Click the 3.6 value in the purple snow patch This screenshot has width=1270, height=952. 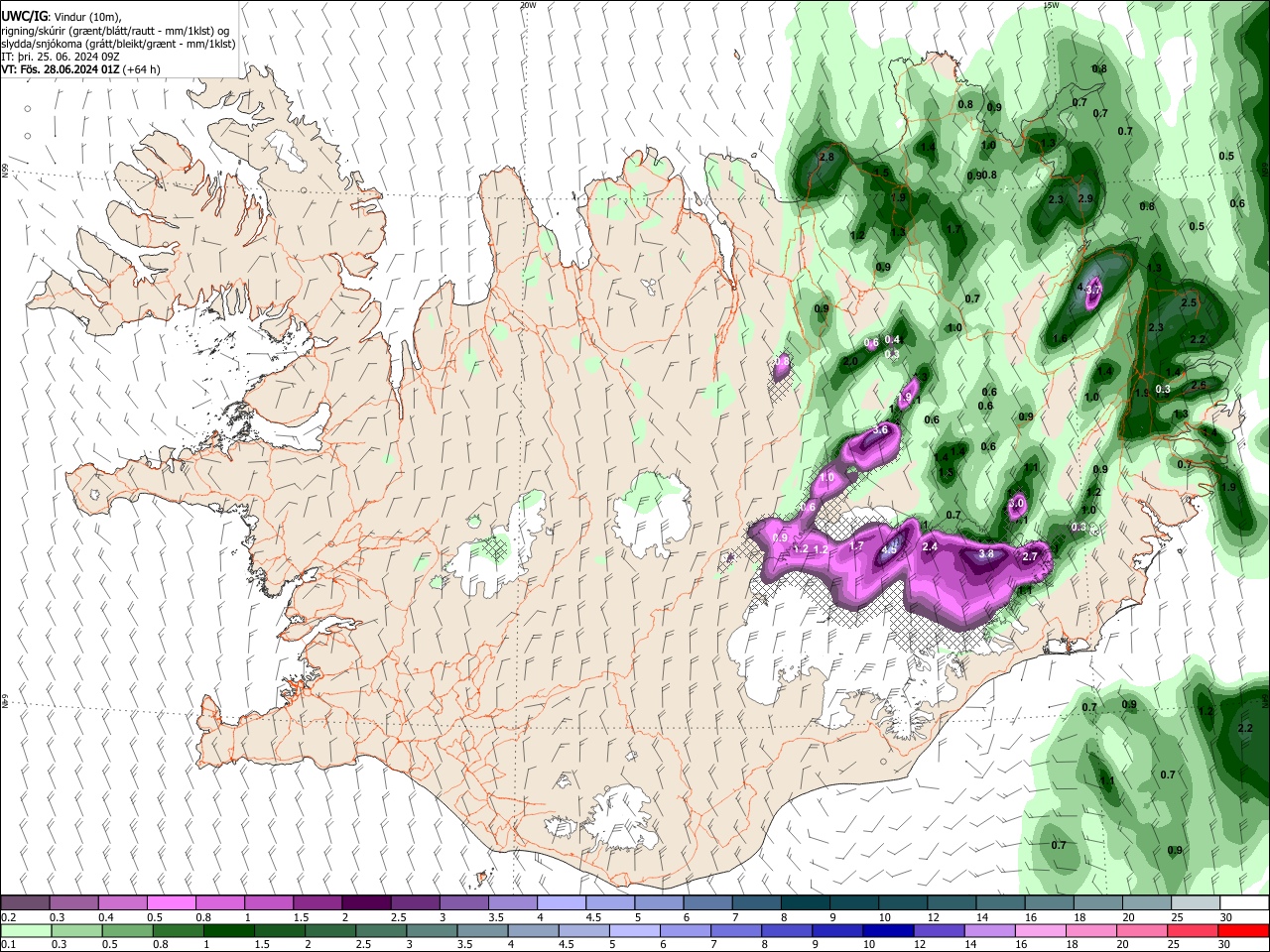880,430
